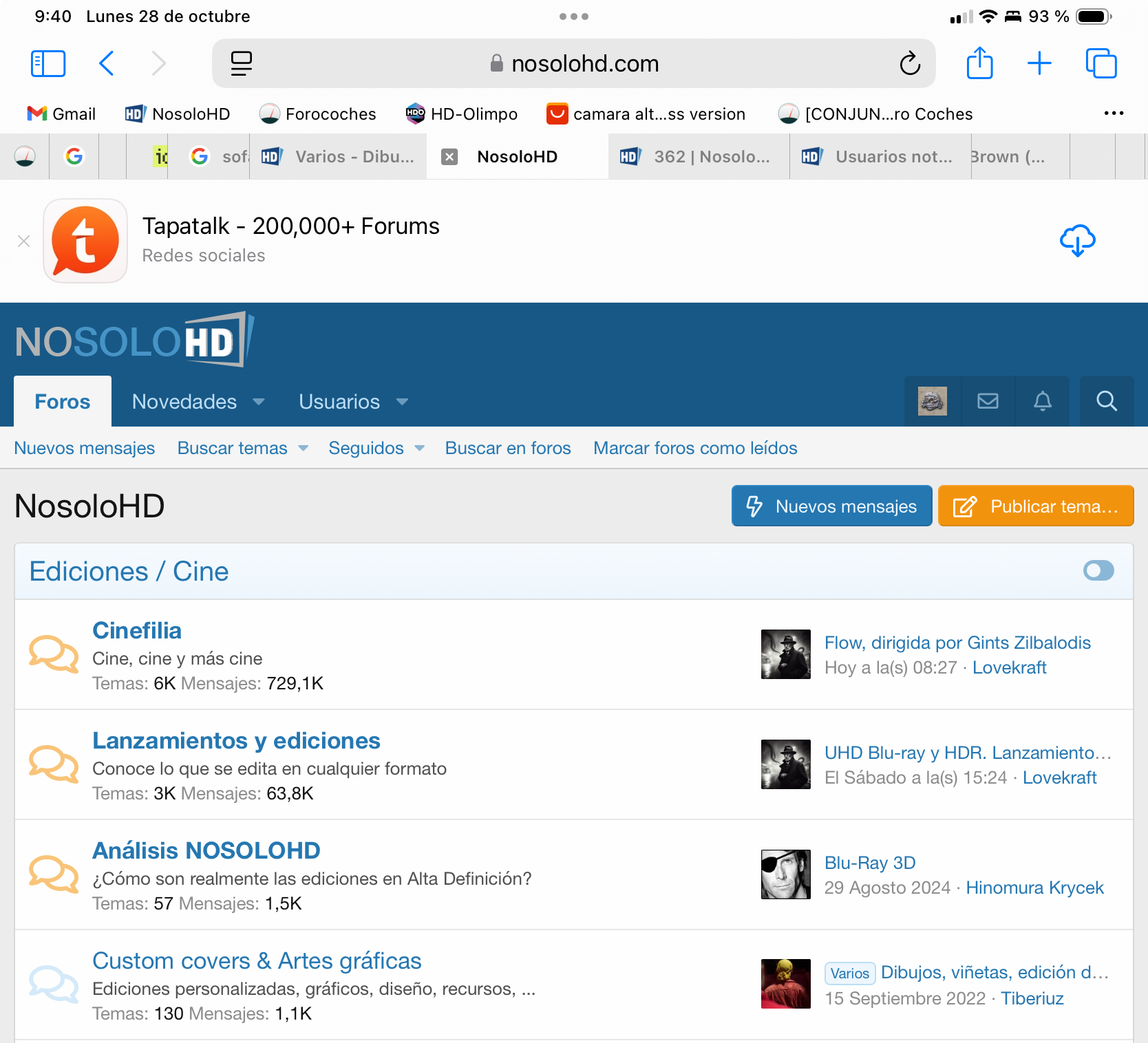The image size is (1148, 1043).
Task: Tap the nosolohd.com address bar
Action: click(573, 63)
